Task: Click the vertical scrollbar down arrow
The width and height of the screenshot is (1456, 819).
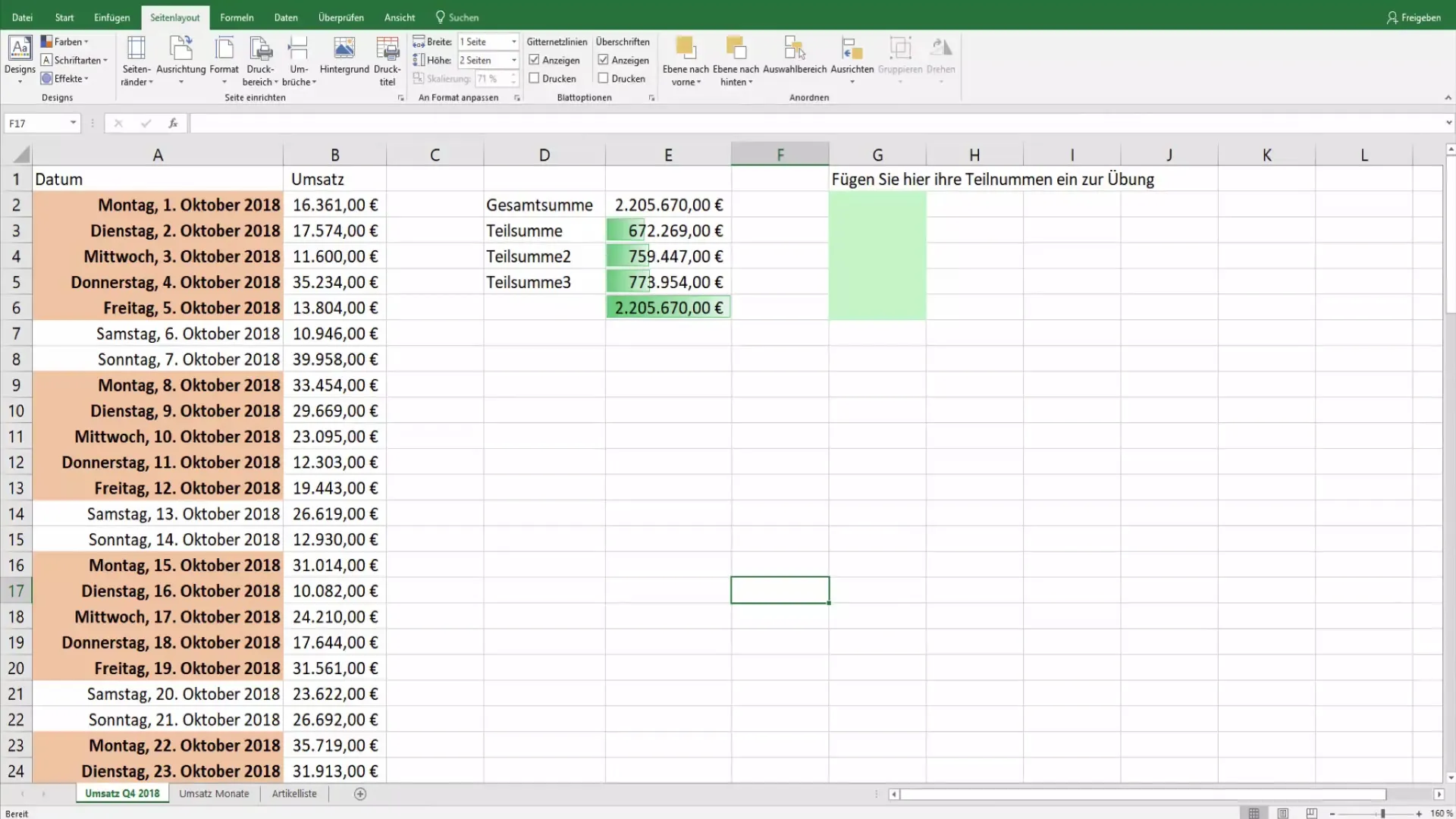Action: [1450, 777]
